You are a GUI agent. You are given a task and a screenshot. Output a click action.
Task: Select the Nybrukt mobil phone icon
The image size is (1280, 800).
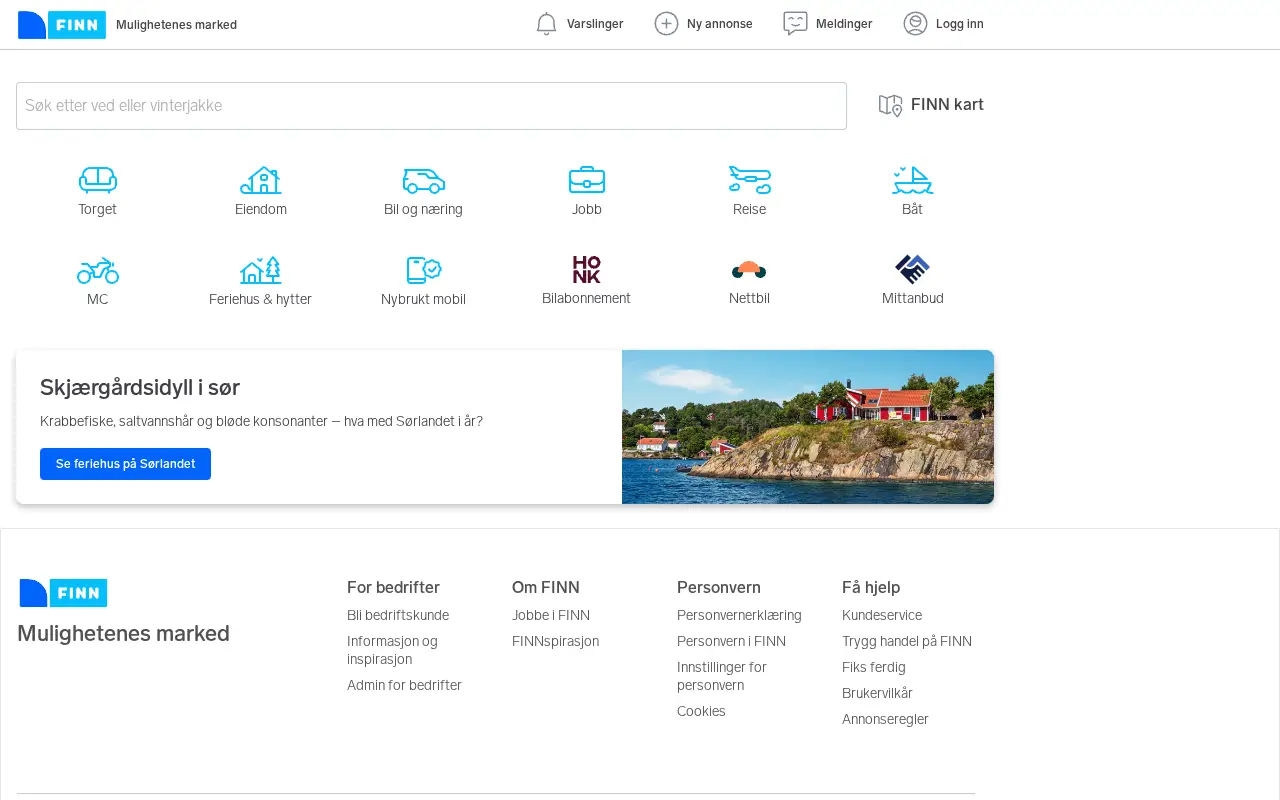[424, 270]
